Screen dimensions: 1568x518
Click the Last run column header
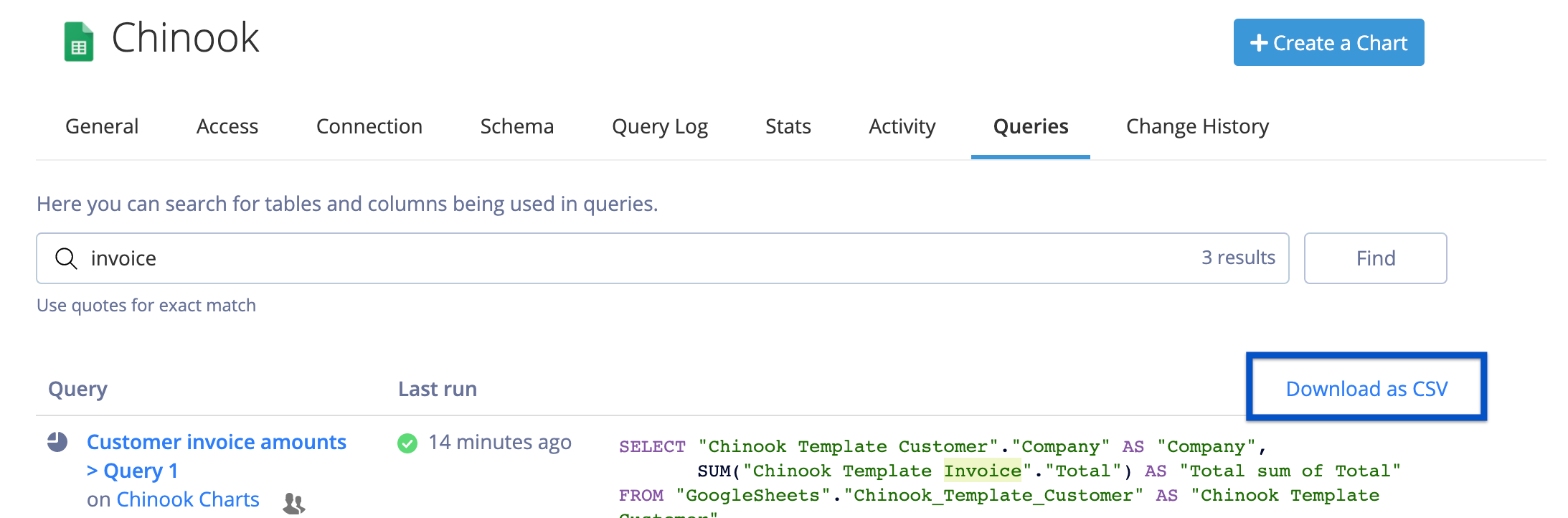pyautogui.click(x=438, y=389)
